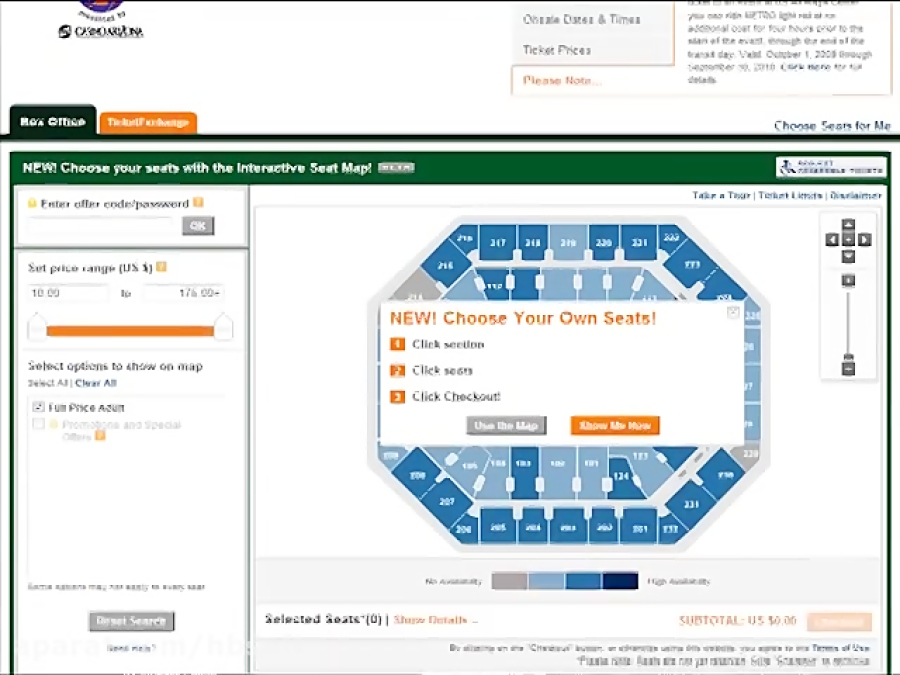Pan the seat map upward with the up arrow

click(849, 224)
